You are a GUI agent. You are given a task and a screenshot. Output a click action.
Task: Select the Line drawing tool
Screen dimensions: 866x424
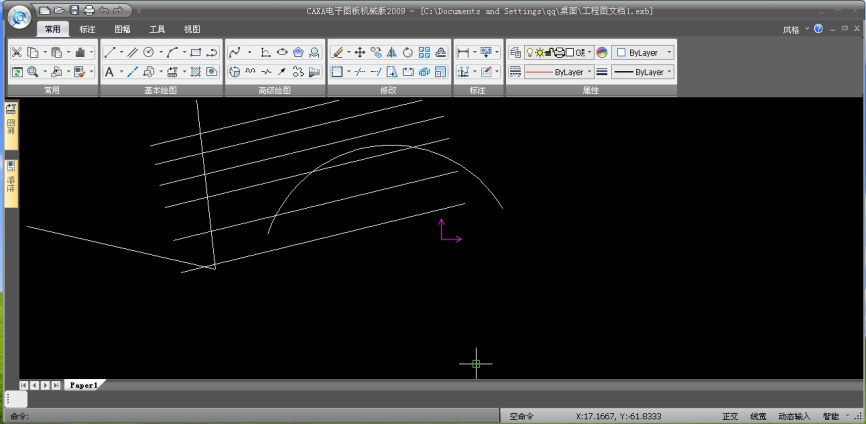[x=109, y=52]
